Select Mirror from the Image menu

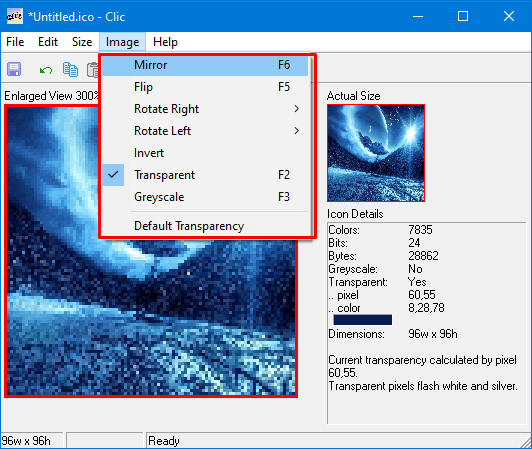205,65
